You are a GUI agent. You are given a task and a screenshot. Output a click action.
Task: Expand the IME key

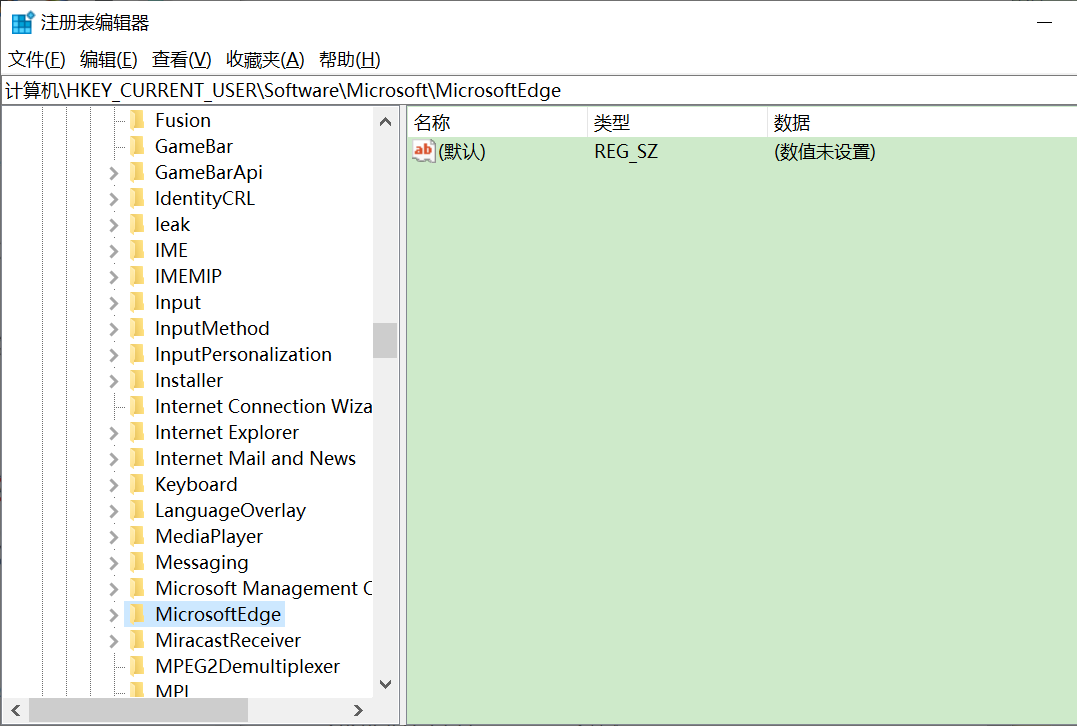click(114, 251)
